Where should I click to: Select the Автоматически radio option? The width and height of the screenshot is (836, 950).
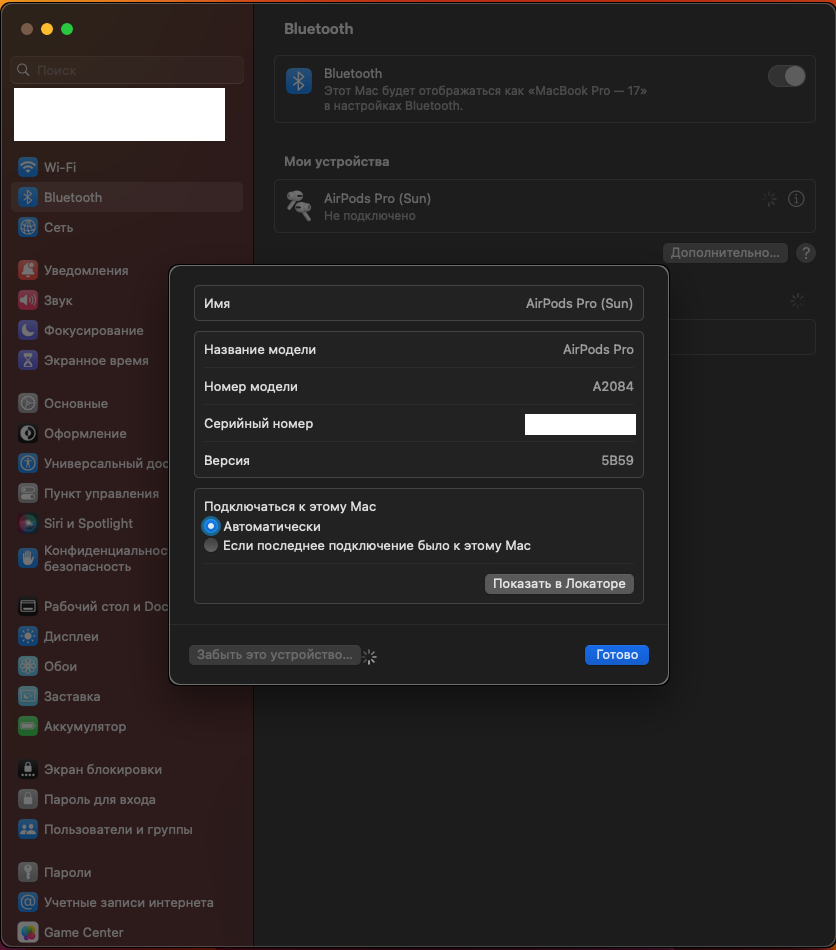click(211, 526)
